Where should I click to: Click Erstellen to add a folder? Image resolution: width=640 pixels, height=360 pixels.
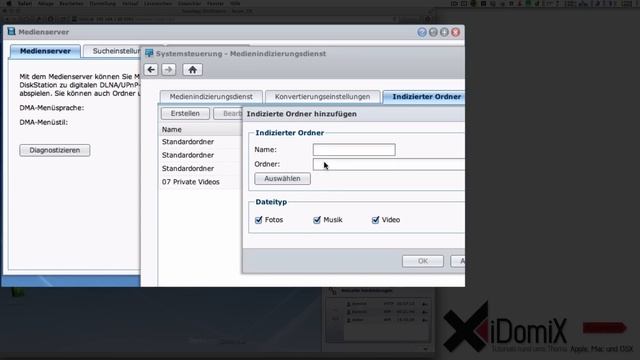click(185, 113)
